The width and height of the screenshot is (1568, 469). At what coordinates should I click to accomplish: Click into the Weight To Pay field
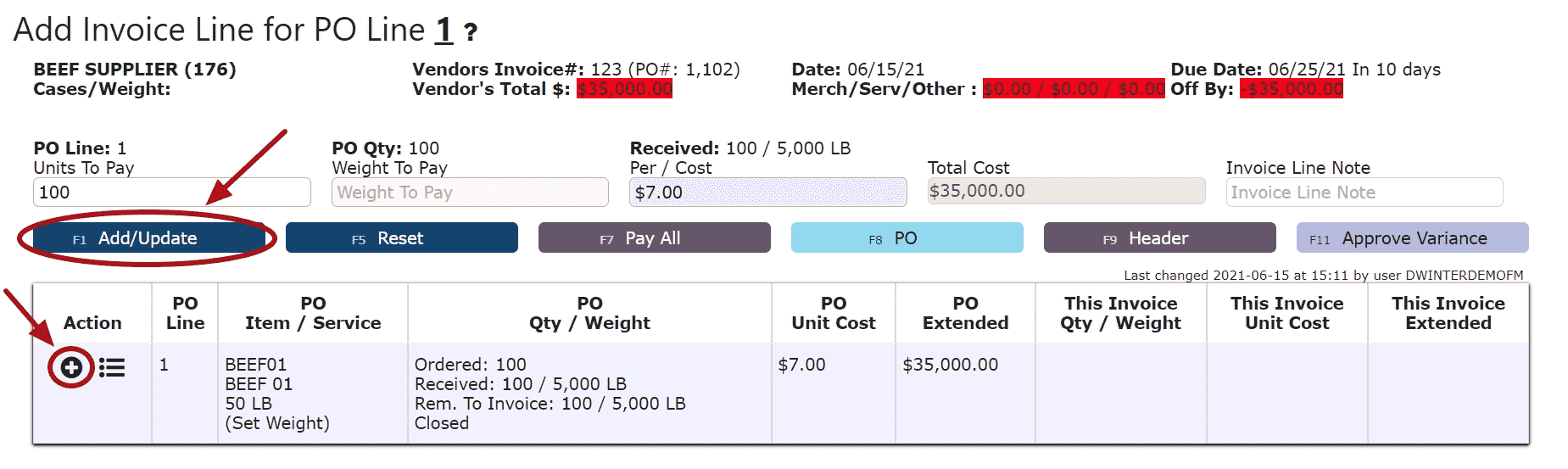point(470,193)
